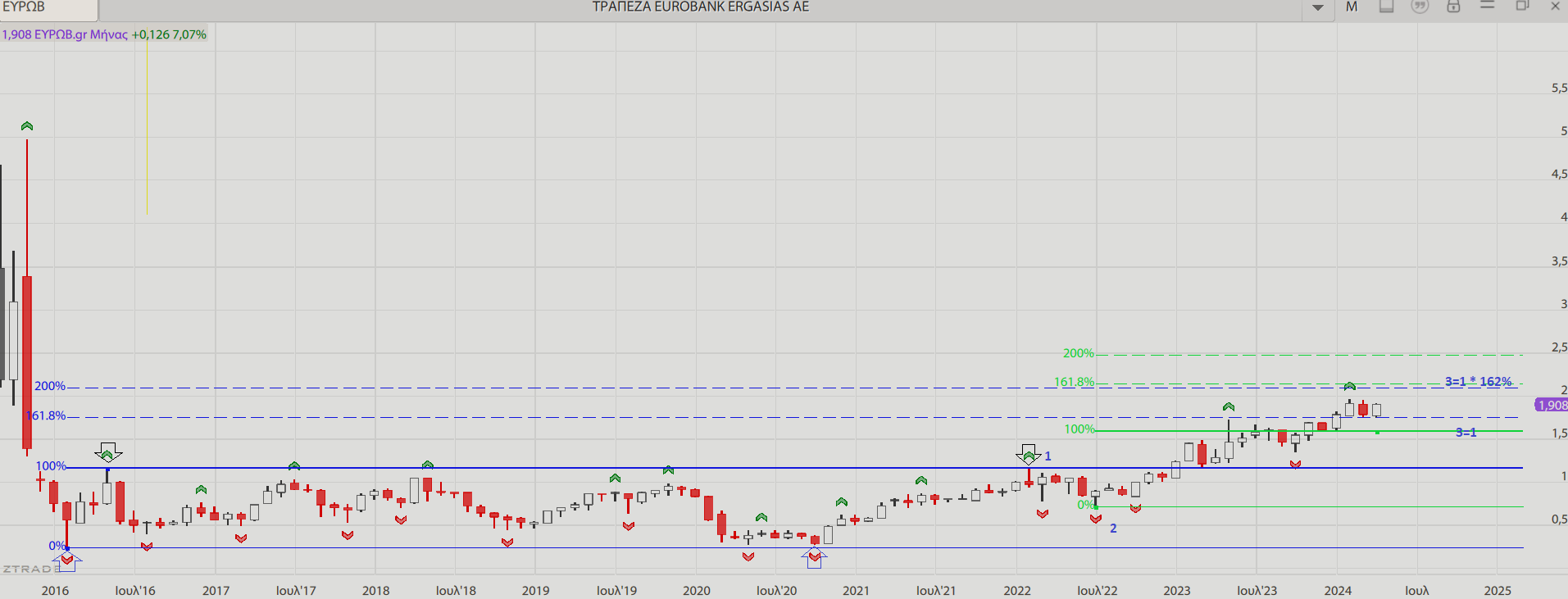The height and width of the screenshot is (599, 1568).
Task: Select the up-arrow marker below late 2020 low
Action: pyautogui.click(x=814, y=558)
